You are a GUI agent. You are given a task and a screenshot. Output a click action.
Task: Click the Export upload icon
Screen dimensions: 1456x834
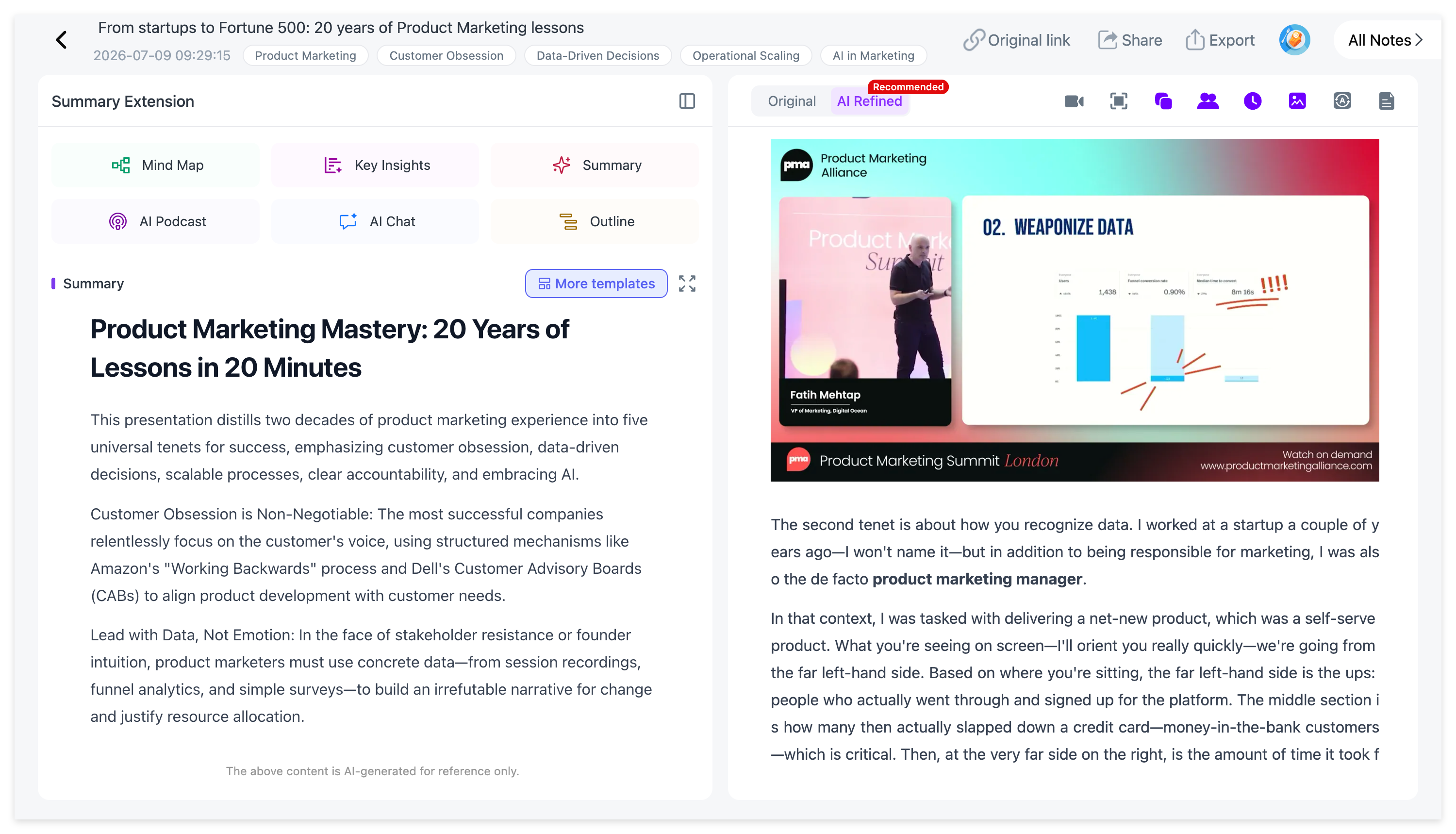[1194, 40]
